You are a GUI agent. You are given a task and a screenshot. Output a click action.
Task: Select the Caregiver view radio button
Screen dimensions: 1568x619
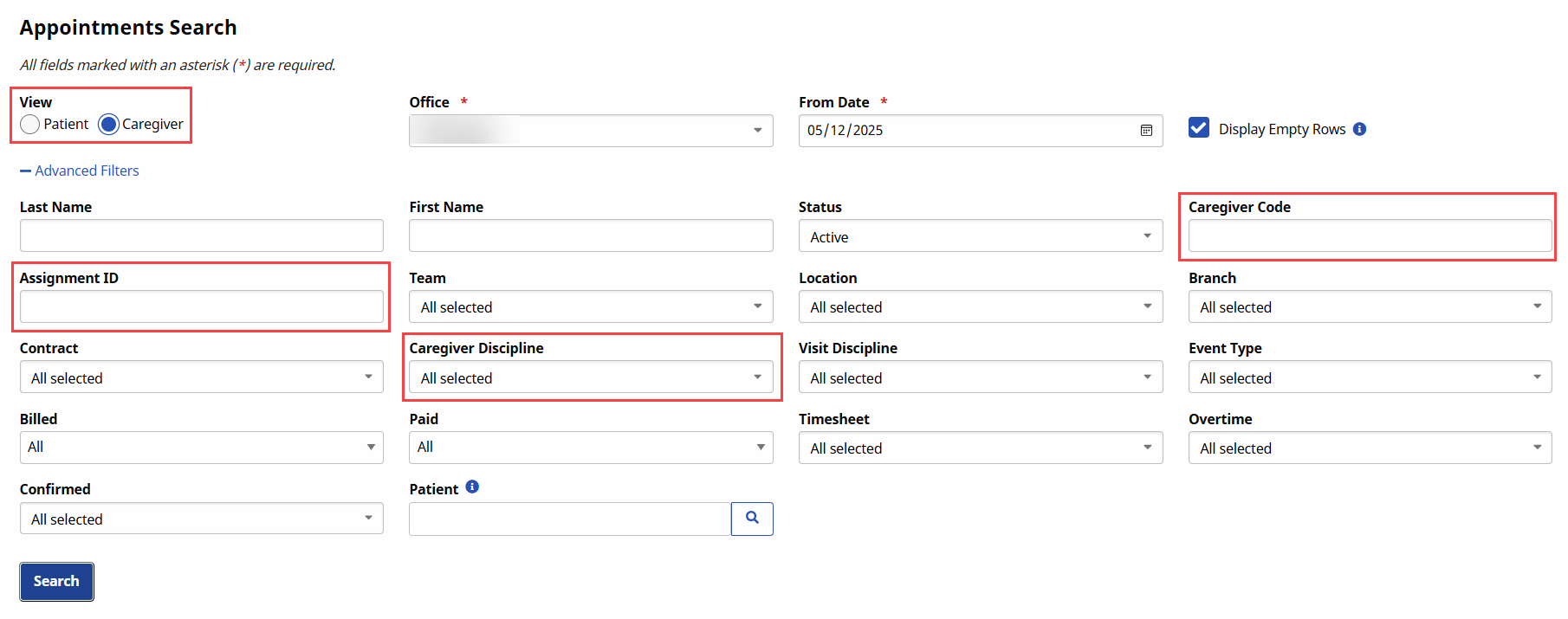[108, 125]
